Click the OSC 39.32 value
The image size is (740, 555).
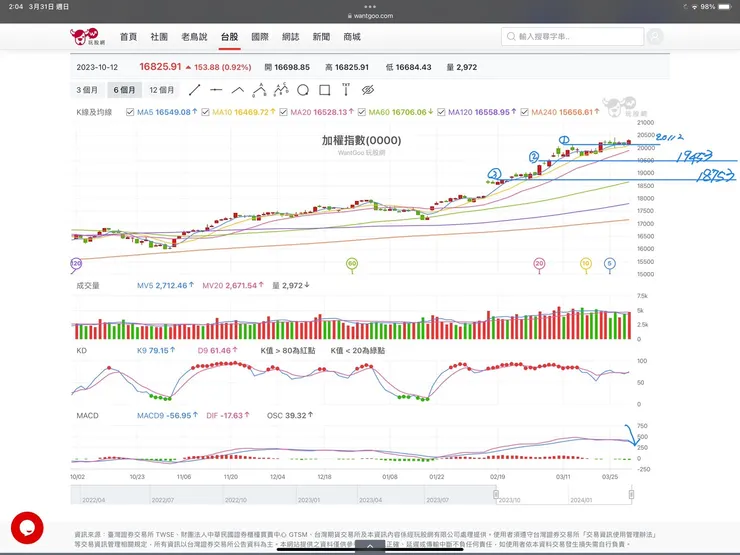click(290, 416)
